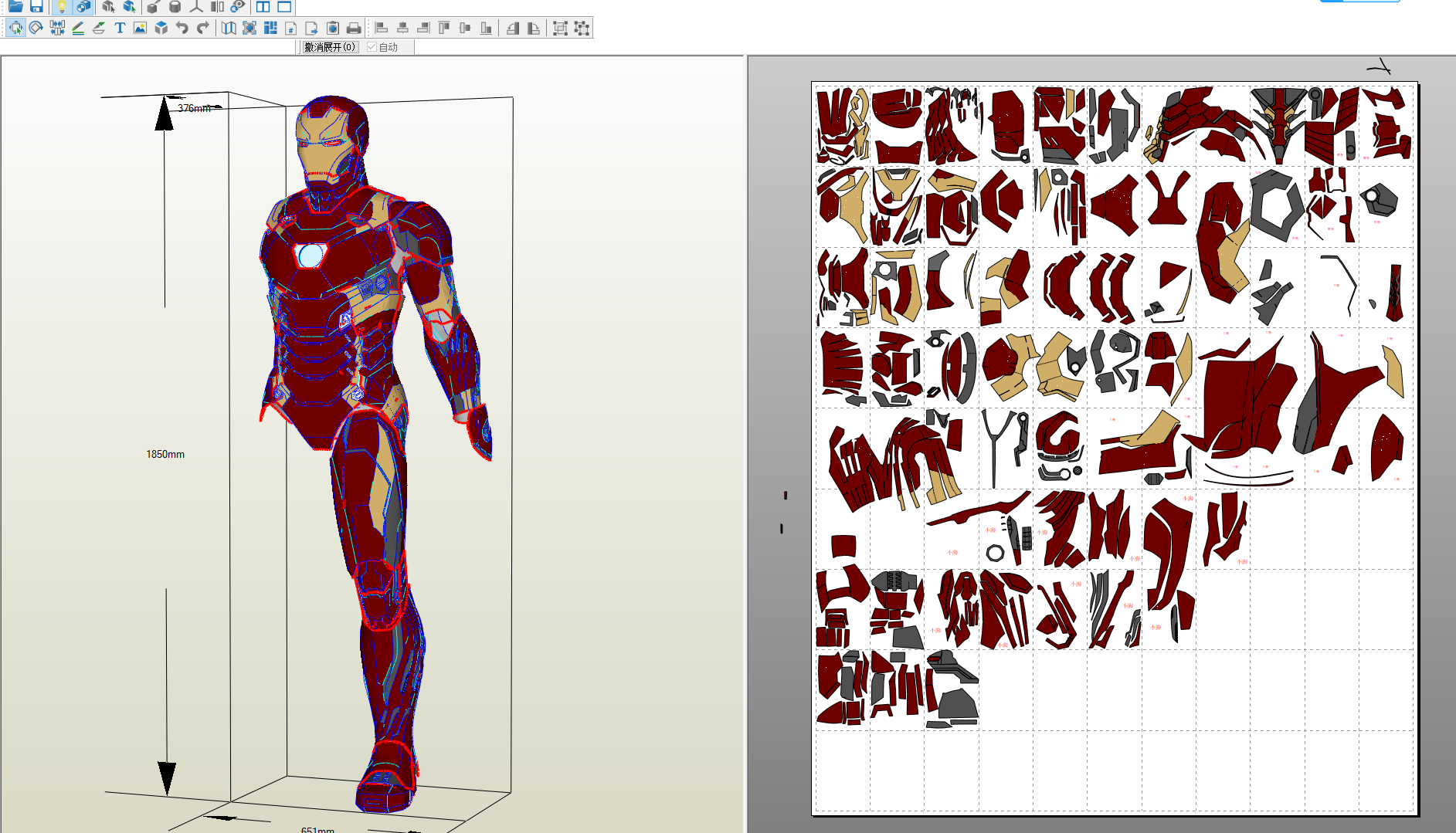Select the pencil edge-editing tool
This screenshot has height=833, width=1456.
[78, 29]
